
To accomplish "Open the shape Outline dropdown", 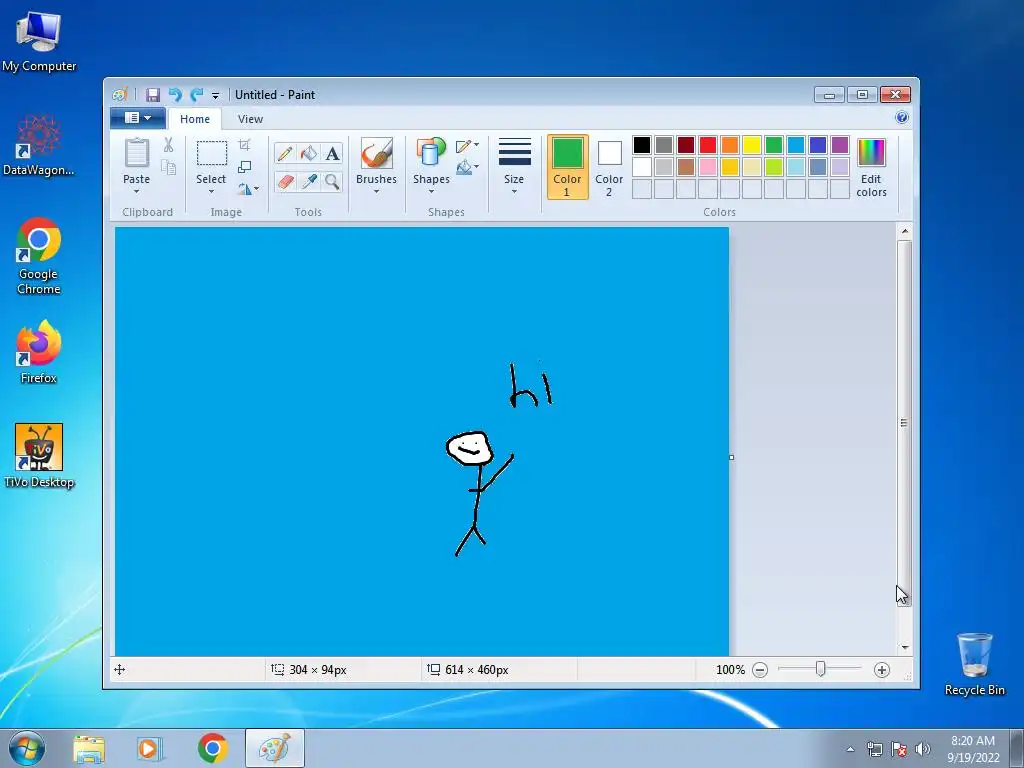I will (x=468, y=146).
